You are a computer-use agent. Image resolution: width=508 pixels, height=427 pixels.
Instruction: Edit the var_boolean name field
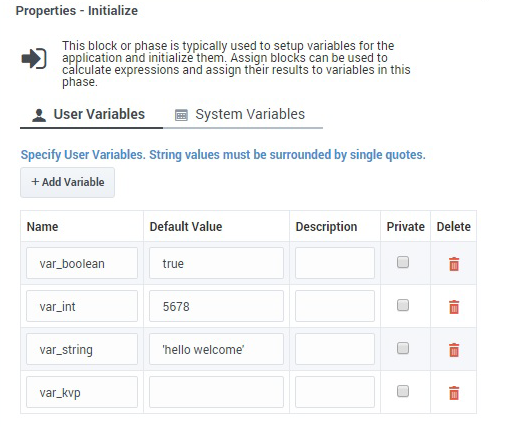point(82,263)
